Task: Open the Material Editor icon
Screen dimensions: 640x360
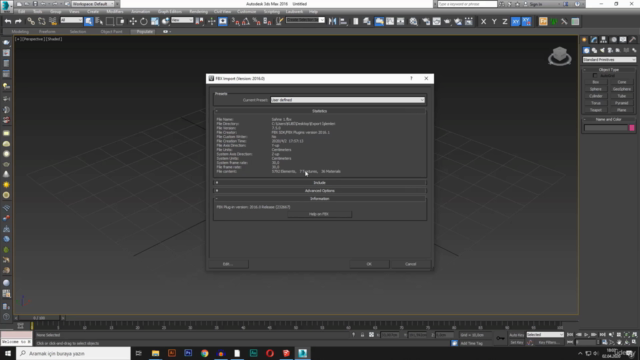Action: (413, 22)
